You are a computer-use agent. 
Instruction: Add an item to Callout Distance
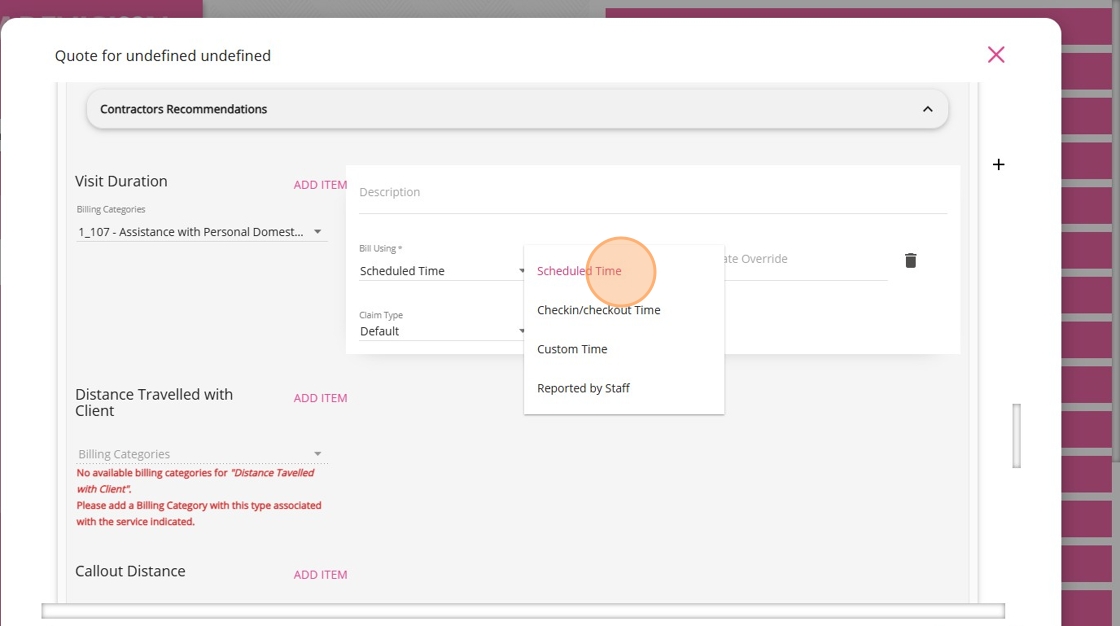coord(320,575)
